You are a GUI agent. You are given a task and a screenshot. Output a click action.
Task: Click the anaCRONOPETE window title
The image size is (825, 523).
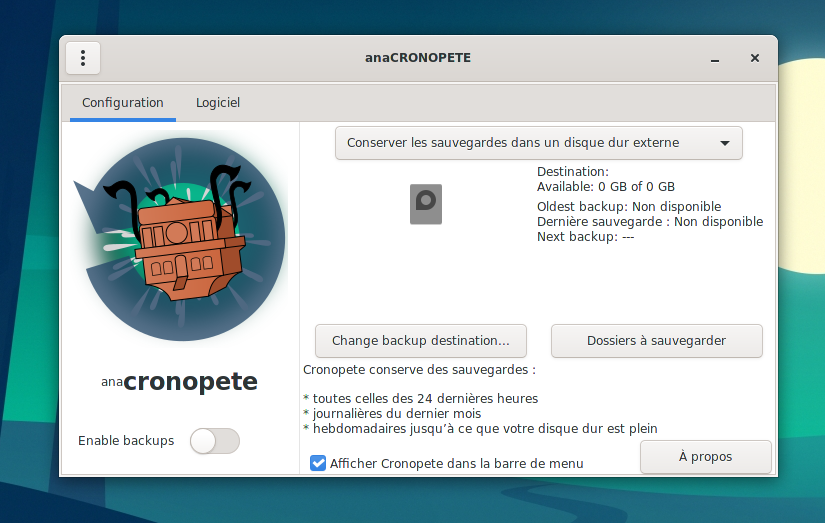click(418, 58)
